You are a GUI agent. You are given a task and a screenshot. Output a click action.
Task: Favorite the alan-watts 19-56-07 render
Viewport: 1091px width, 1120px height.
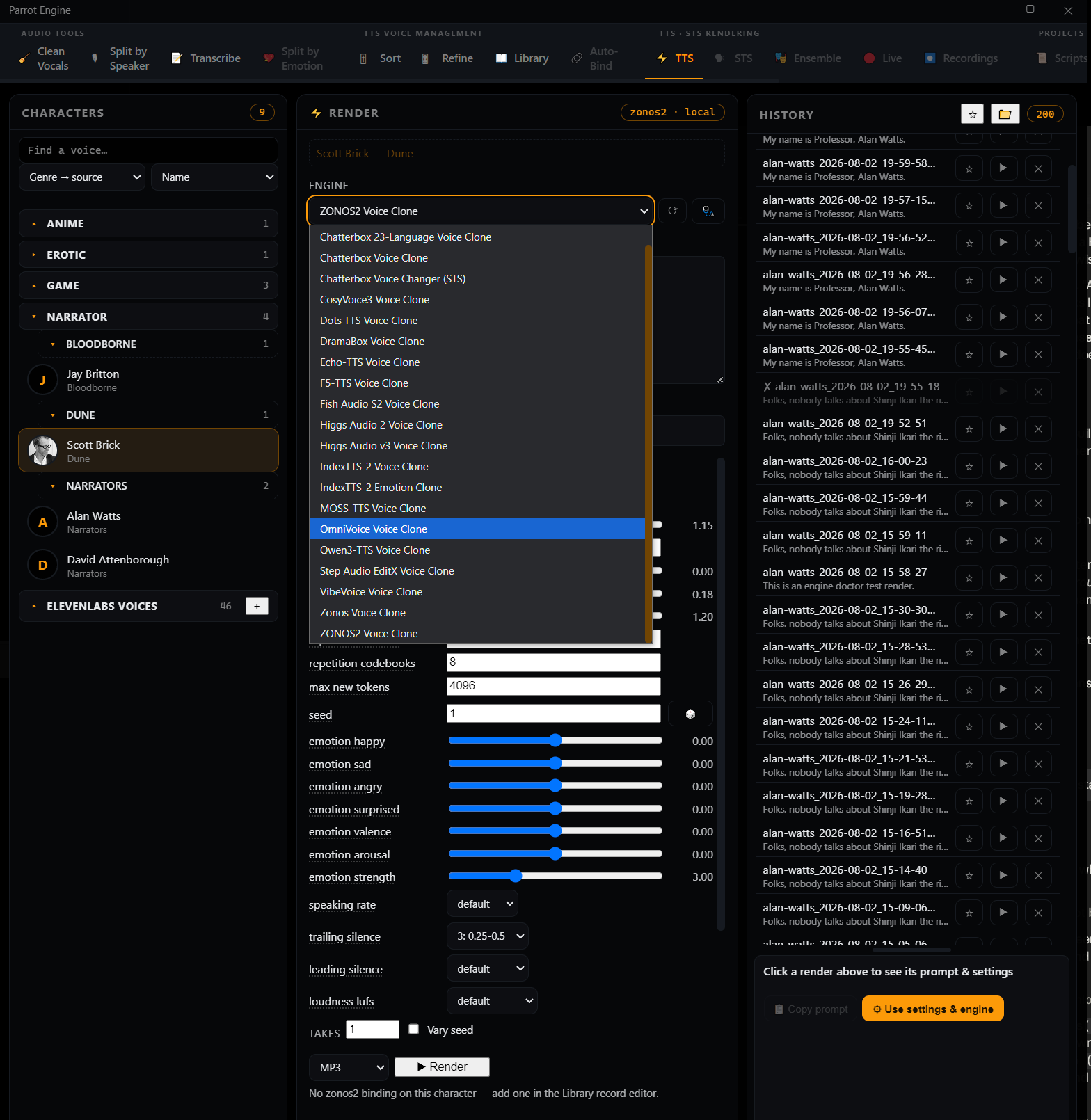coord(969,317)
